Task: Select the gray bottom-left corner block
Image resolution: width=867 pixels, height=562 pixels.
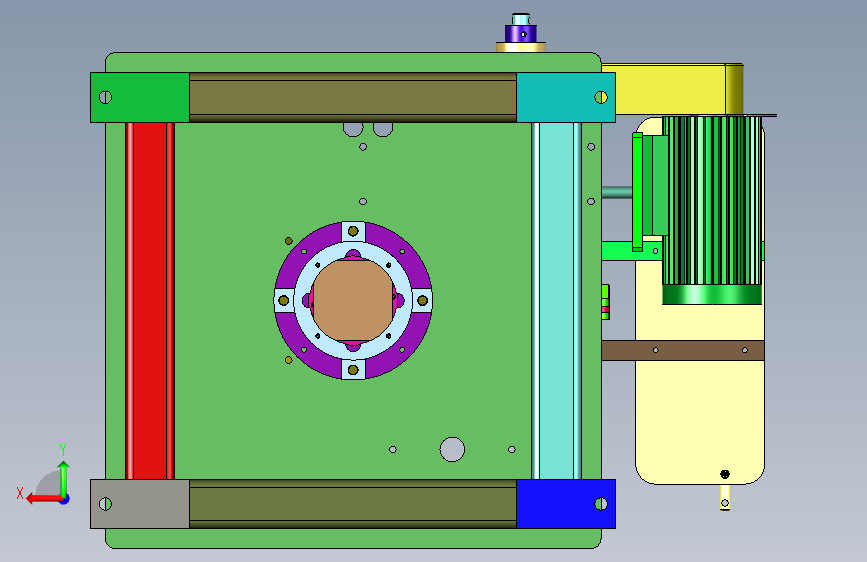Action: (140, 504)
